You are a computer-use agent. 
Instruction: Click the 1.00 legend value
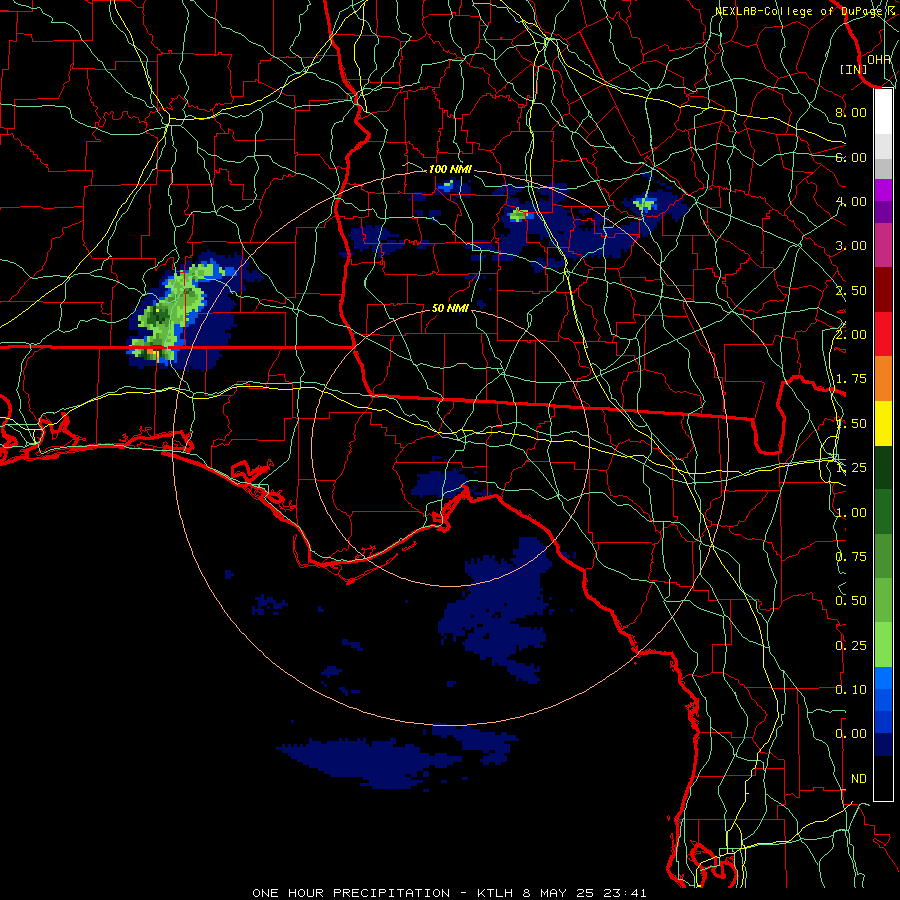point(851,513)
